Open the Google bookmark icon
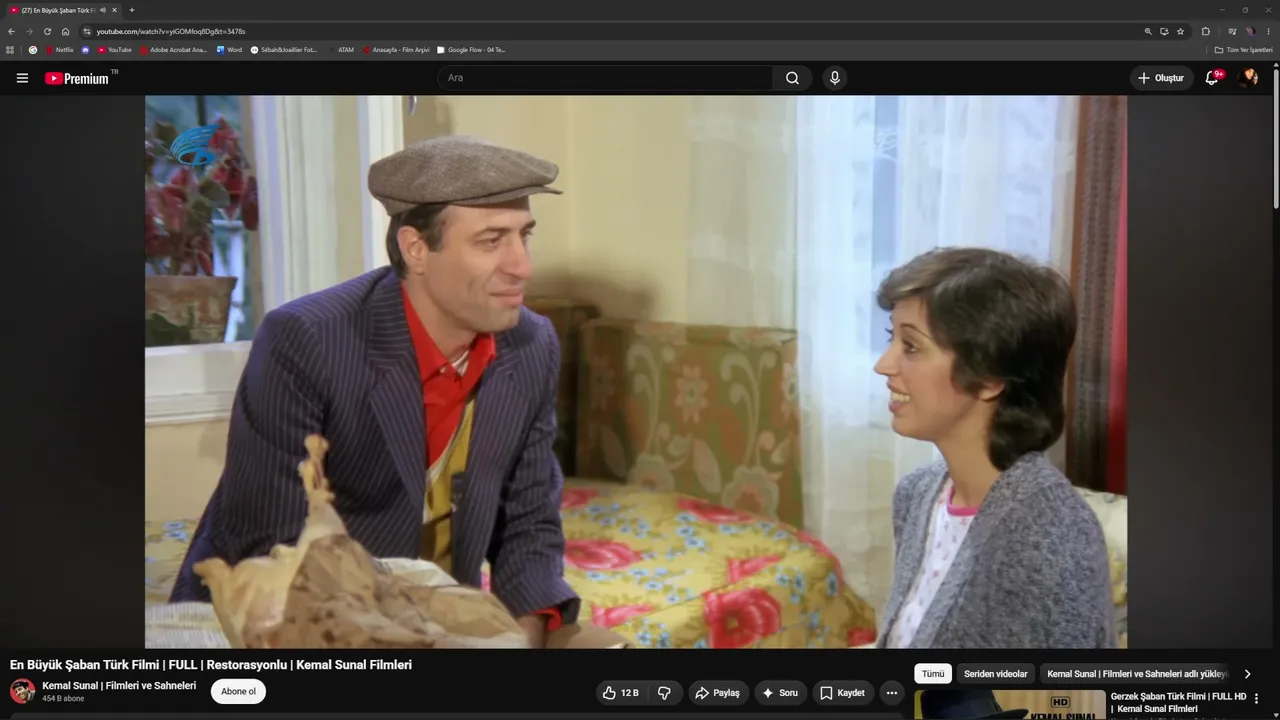The image size is (1280, 720). point(33,50)
